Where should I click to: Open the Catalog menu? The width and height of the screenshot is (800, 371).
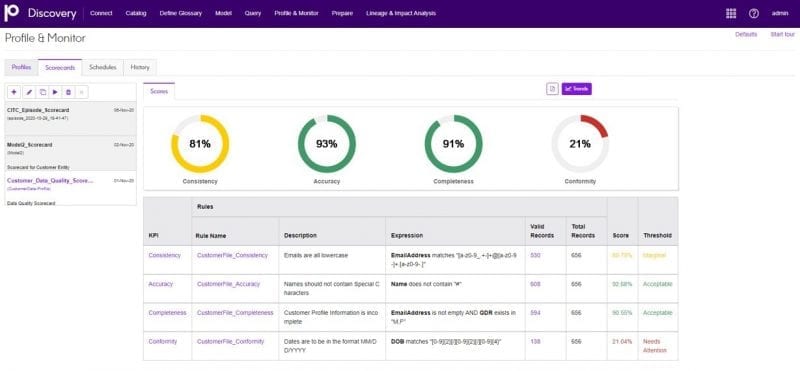click(136, 13)
